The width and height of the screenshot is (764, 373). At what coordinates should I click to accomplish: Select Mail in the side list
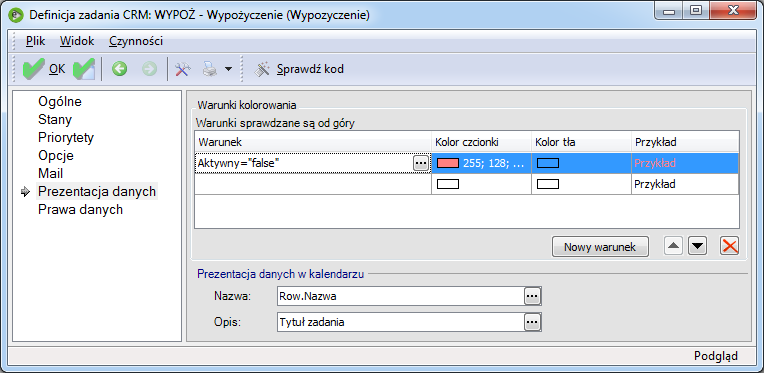(51, 174)
